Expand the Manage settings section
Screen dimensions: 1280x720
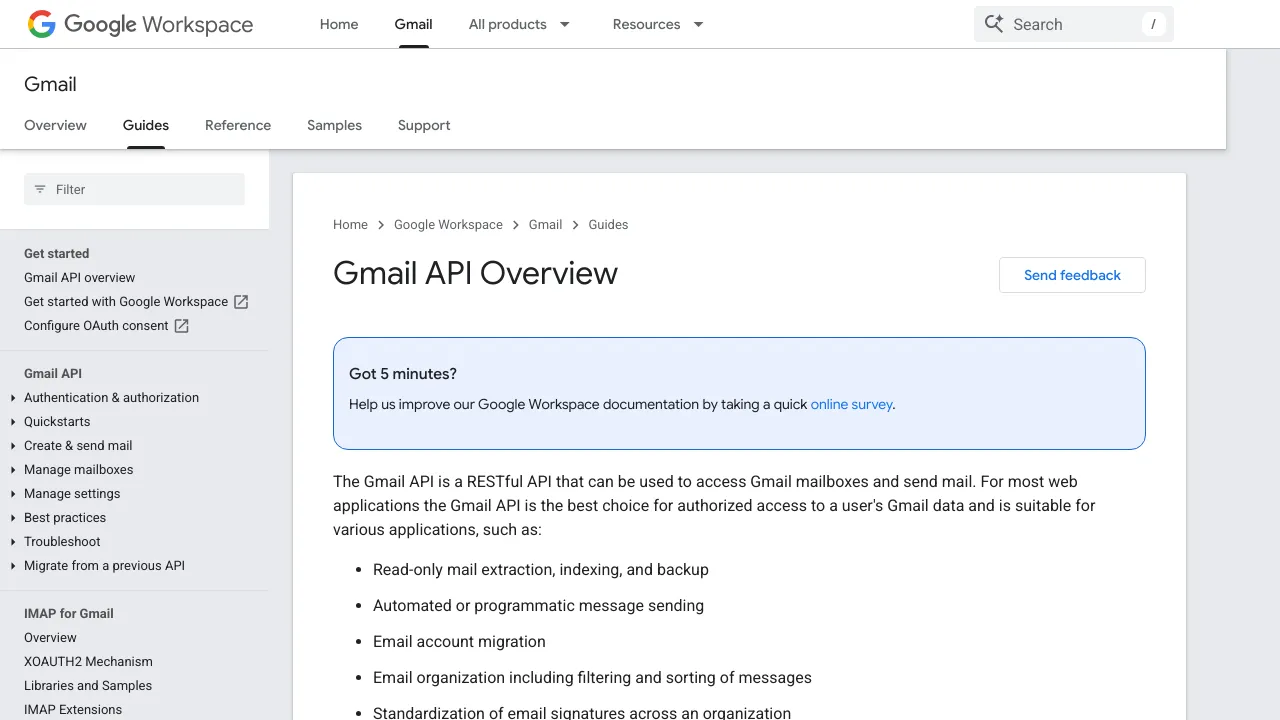point(13,494)
